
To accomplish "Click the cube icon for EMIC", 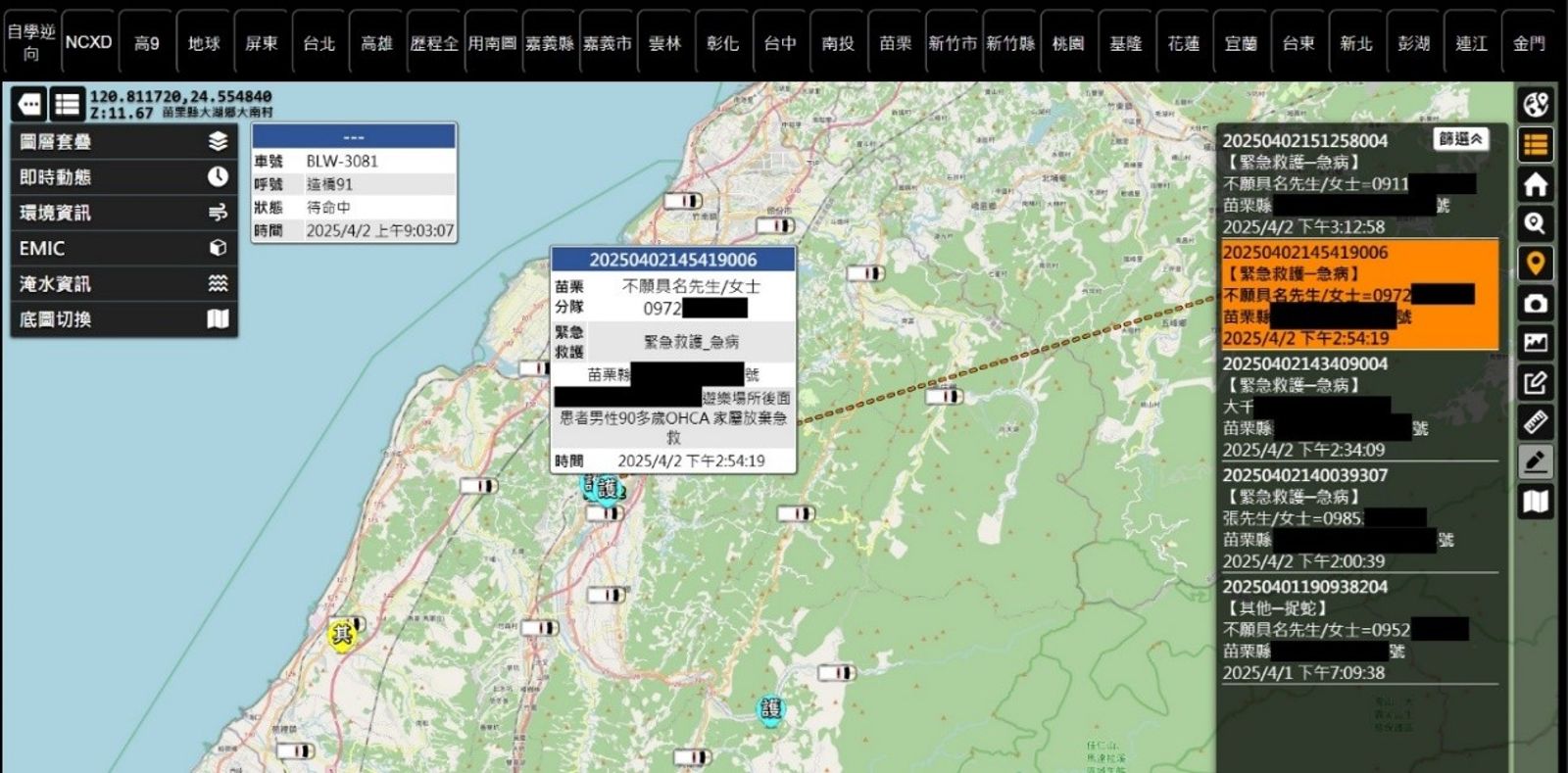I will point(218,248).
